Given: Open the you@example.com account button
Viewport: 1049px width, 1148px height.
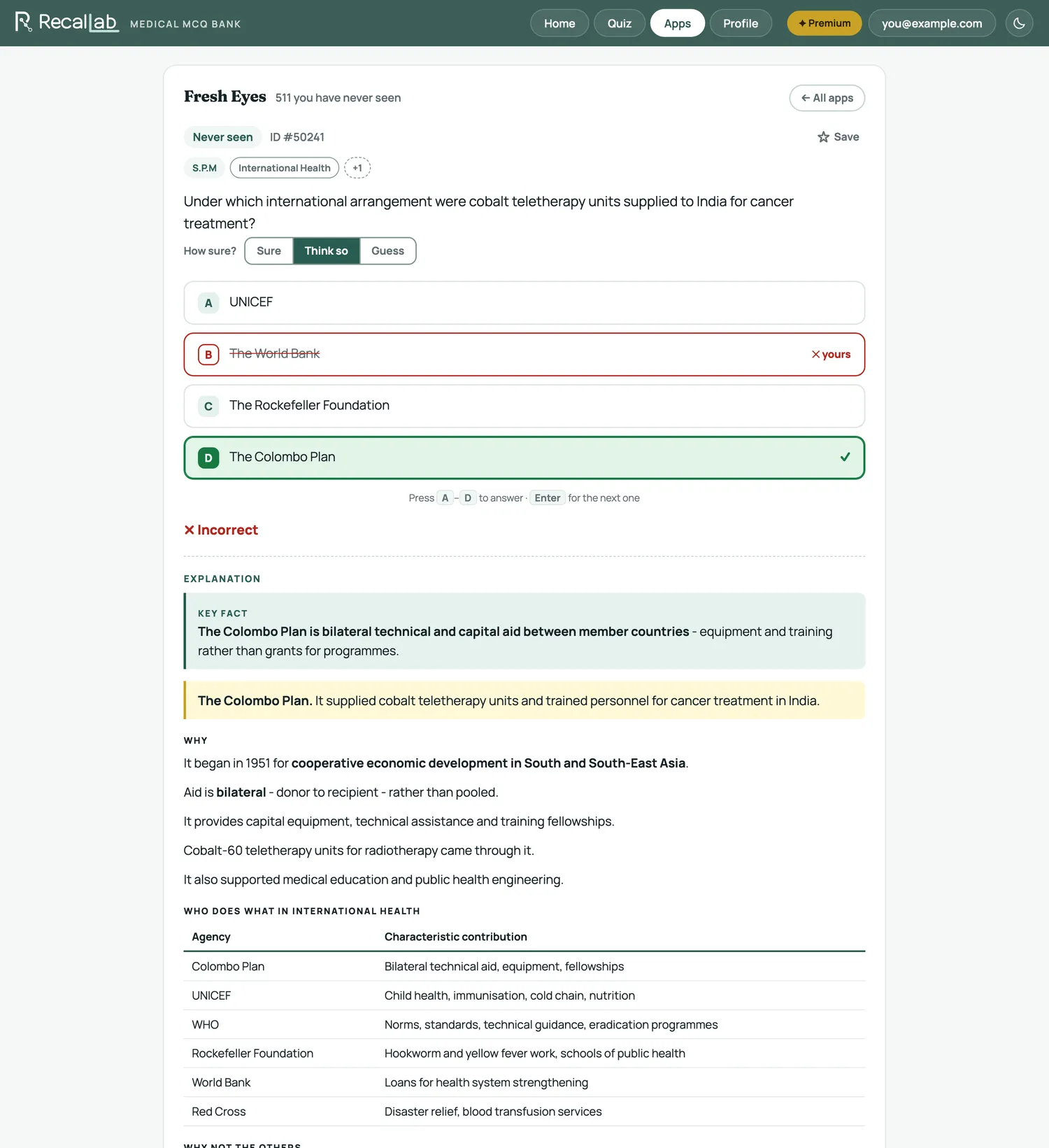Looking at the screenshot, I should coord(932,23).
